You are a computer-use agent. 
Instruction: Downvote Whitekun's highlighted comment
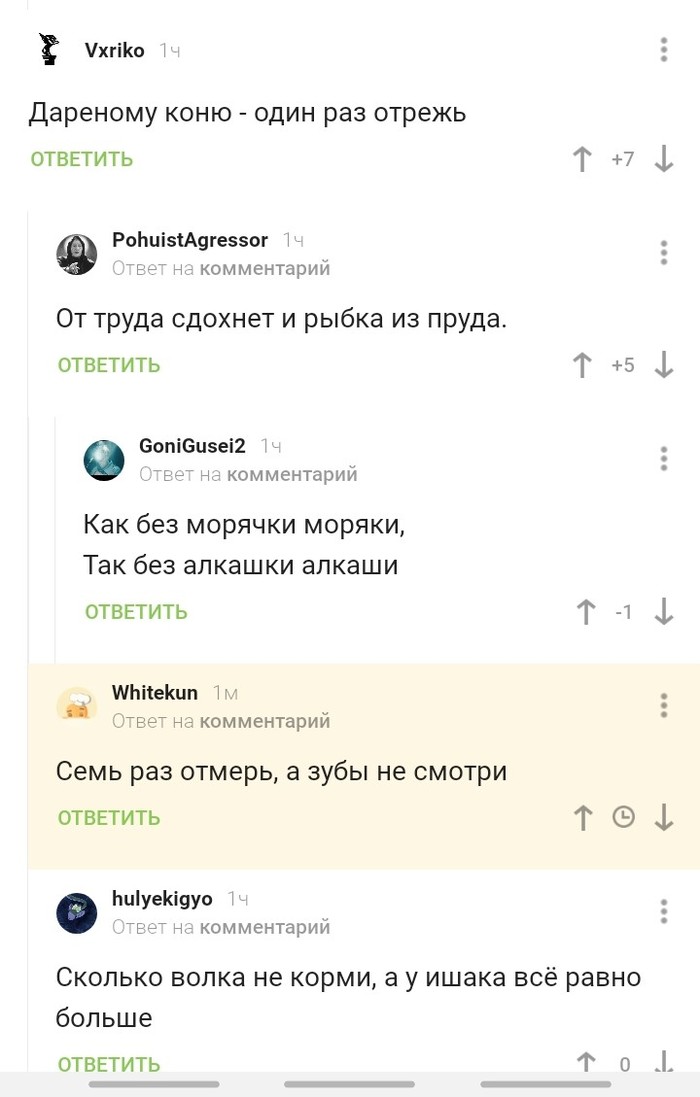[x=663, y=818]
